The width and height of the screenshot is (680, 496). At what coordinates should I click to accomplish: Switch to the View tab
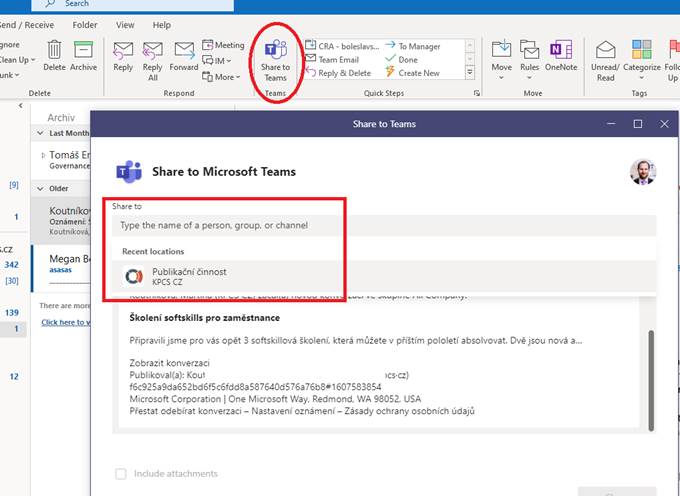click(x=125, y=25)
